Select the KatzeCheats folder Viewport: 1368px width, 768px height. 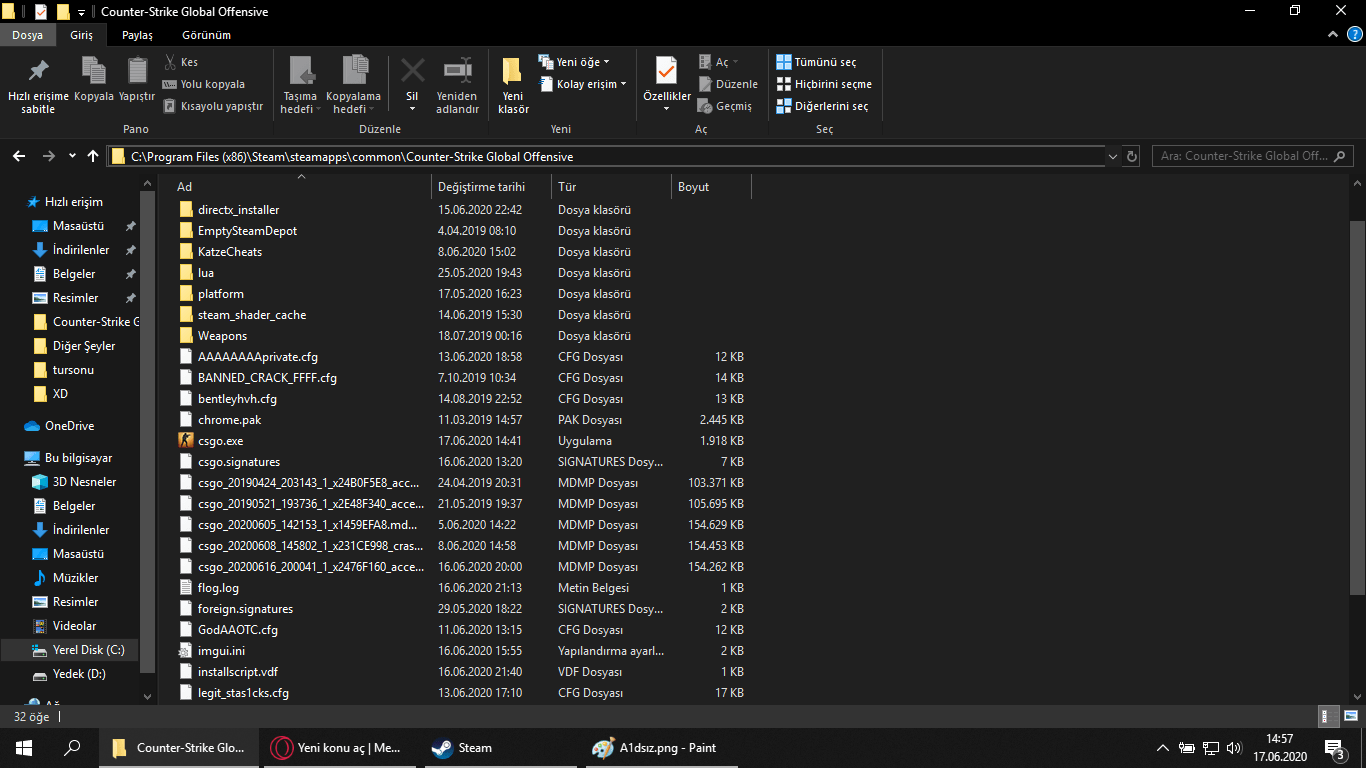pos(230,252)
